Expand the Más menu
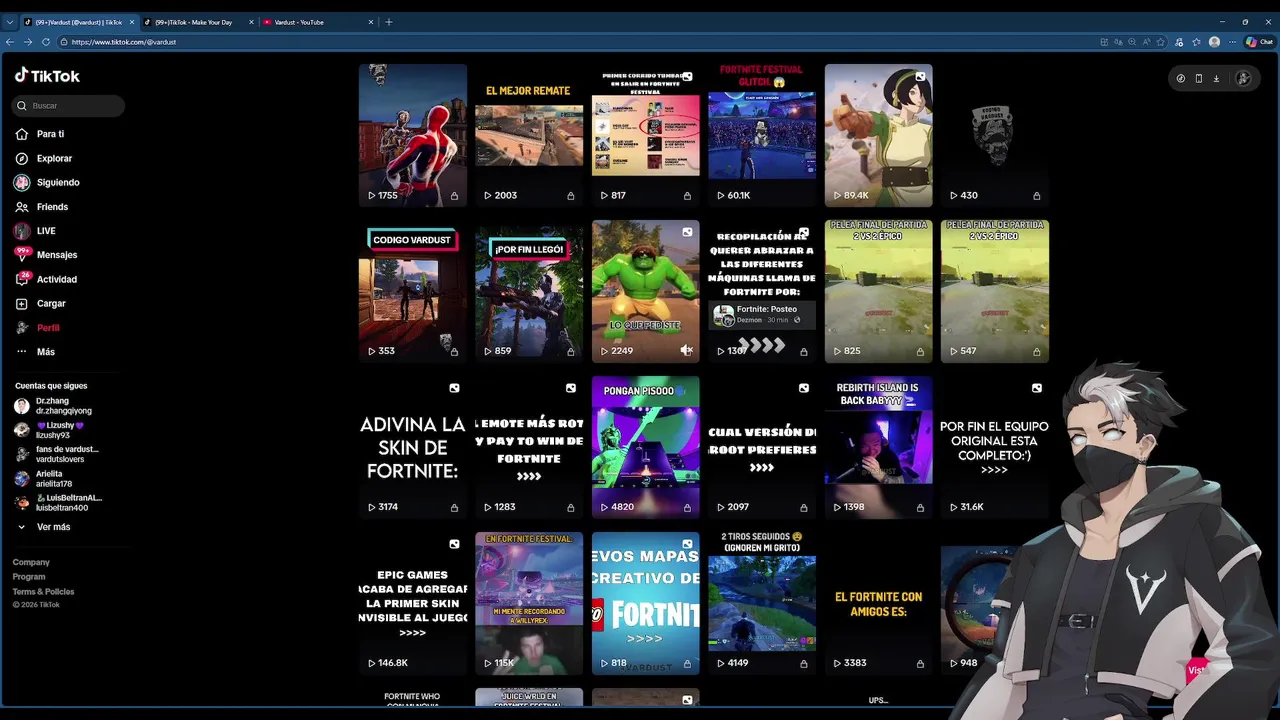1280x720 pixels. pyautogui.click(x=36, y=352)
